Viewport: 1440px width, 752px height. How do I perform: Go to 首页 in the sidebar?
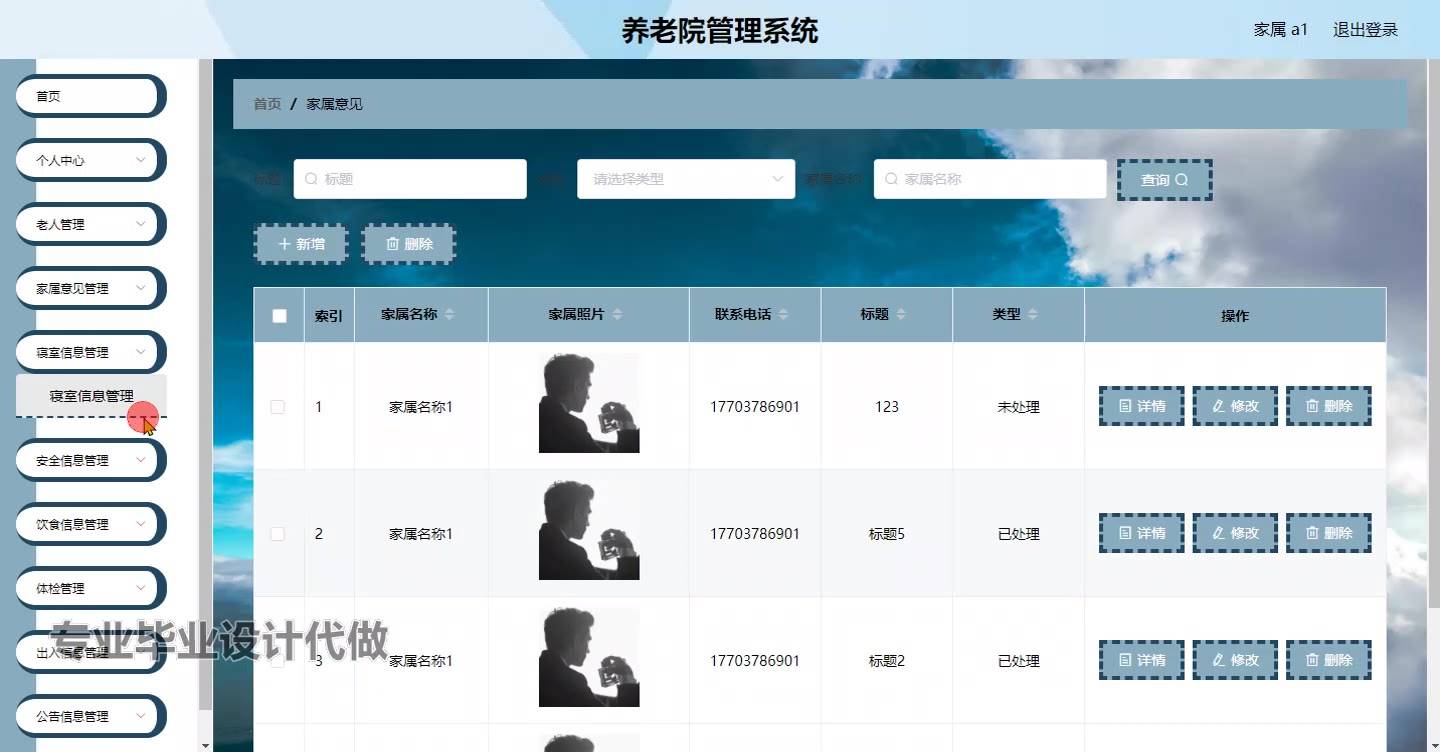(89, 96)
